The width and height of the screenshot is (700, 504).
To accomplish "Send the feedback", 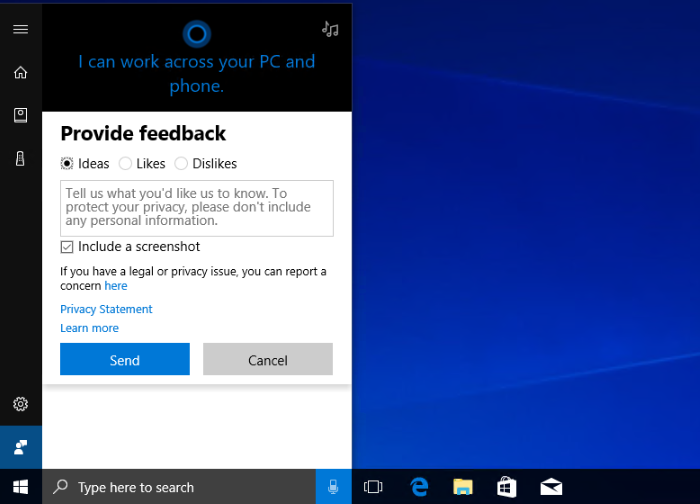I will [x=125, y=359].
